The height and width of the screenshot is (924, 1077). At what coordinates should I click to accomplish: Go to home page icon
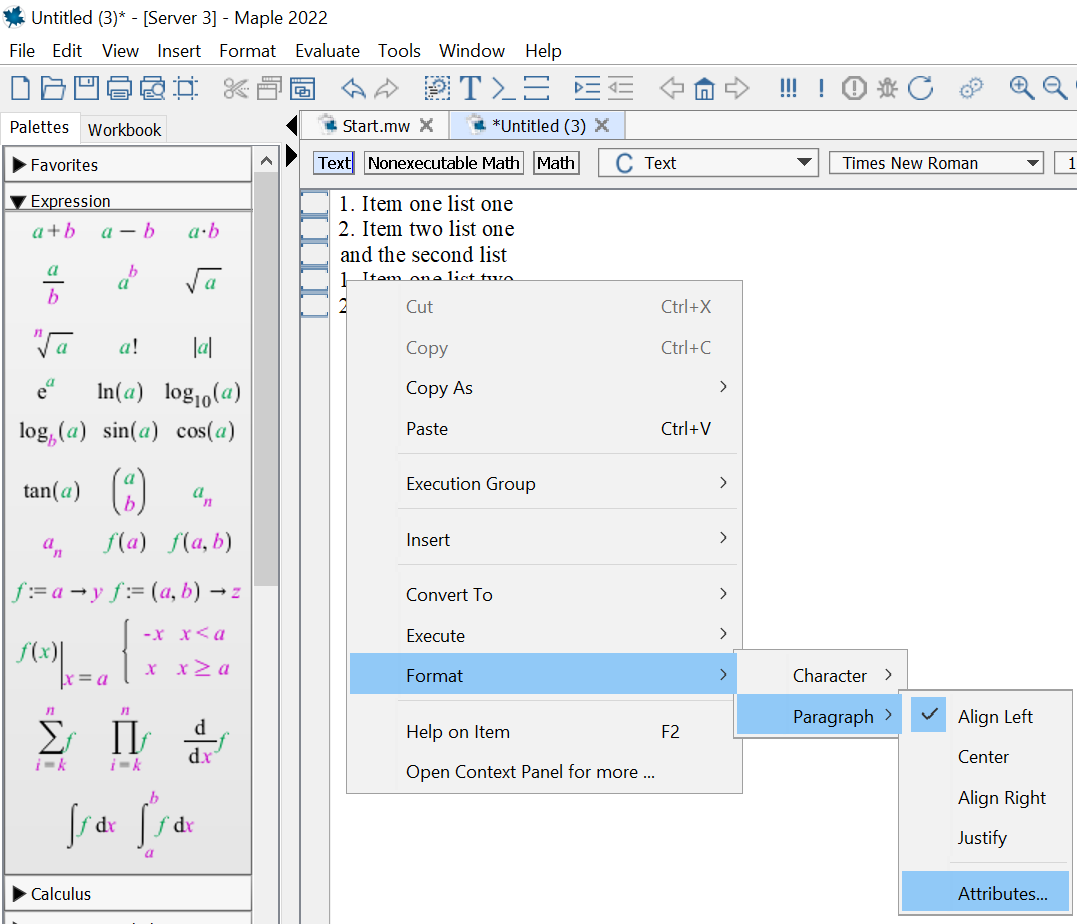(704, 88)
